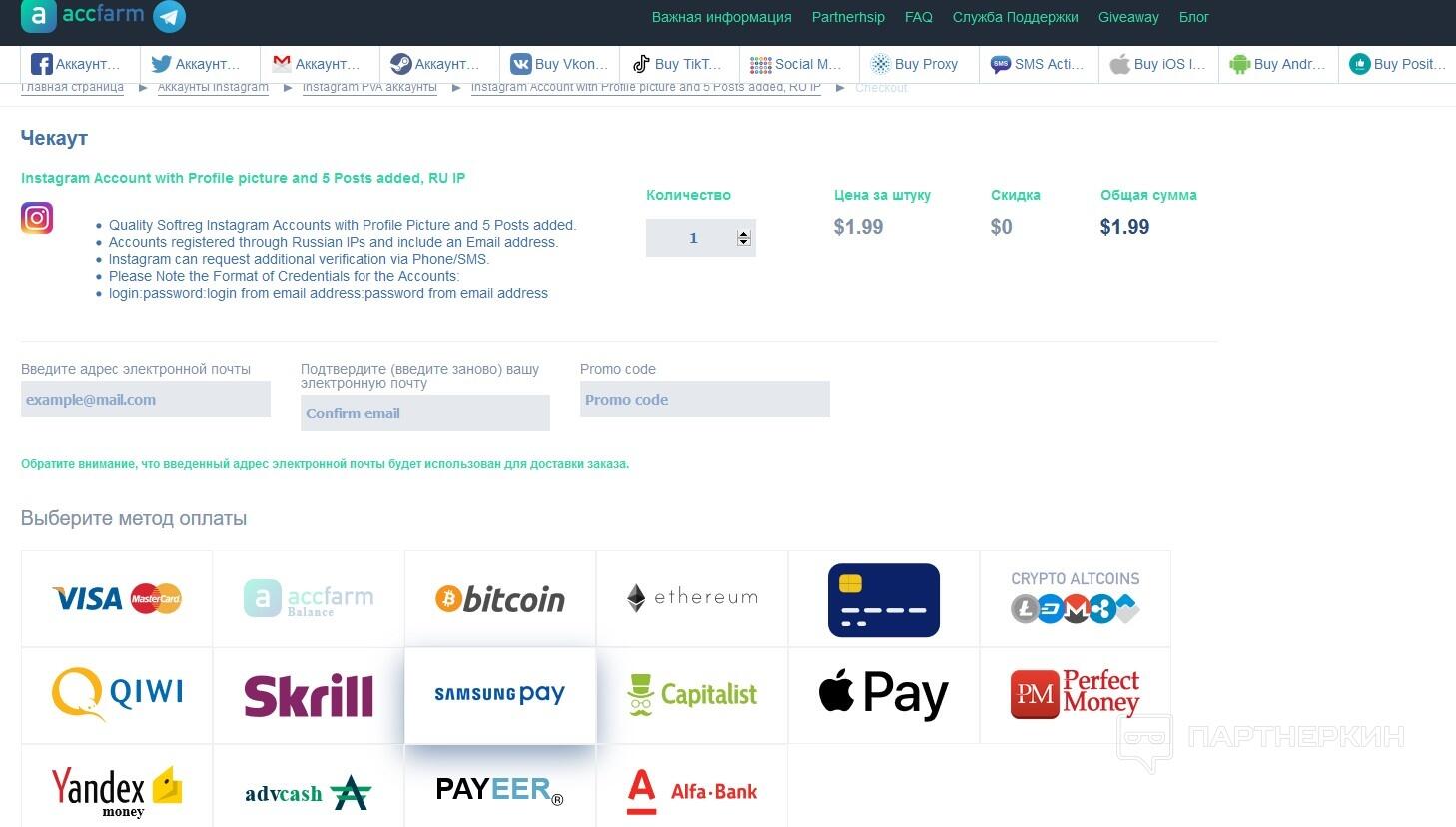1456x827 pixels.
Task: Open the Instagram Account product breadcrumb
Action: pyautogui.click(x=645, y=88)
